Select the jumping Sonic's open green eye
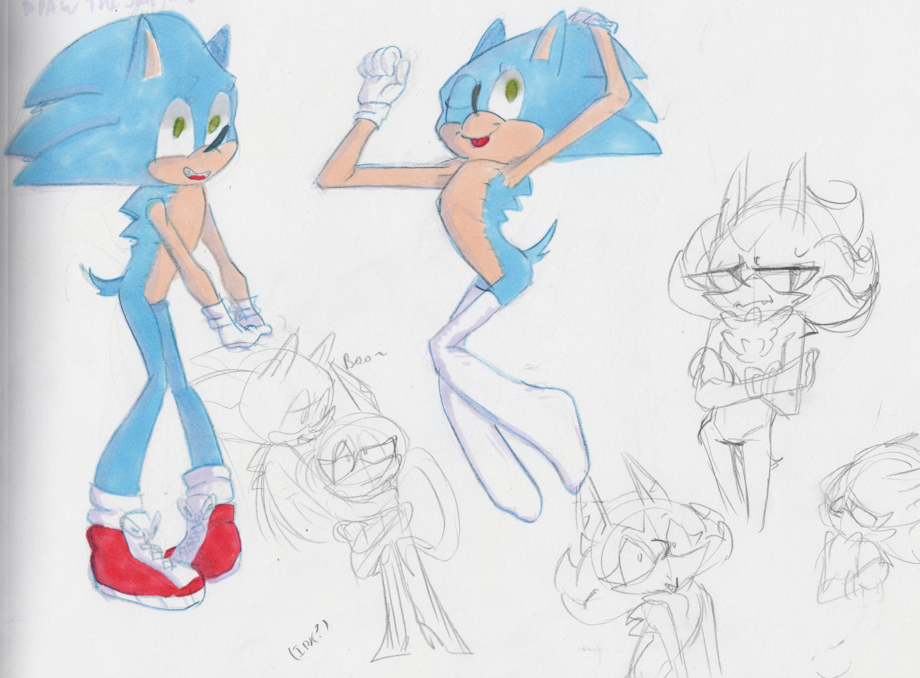Screen dimensions: 920x678 (x=511, y=93)
